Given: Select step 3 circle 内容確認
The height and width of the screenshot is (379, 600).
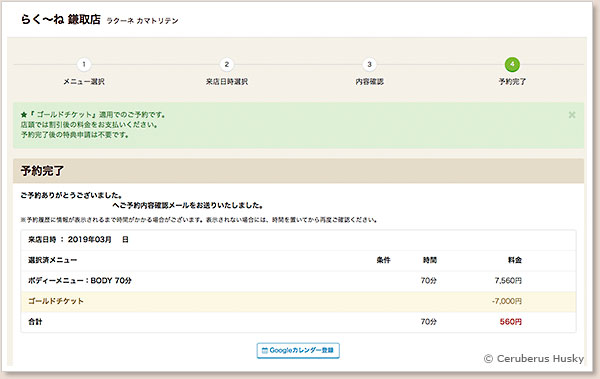Looking at the screenshot, I should coord(369,64).
